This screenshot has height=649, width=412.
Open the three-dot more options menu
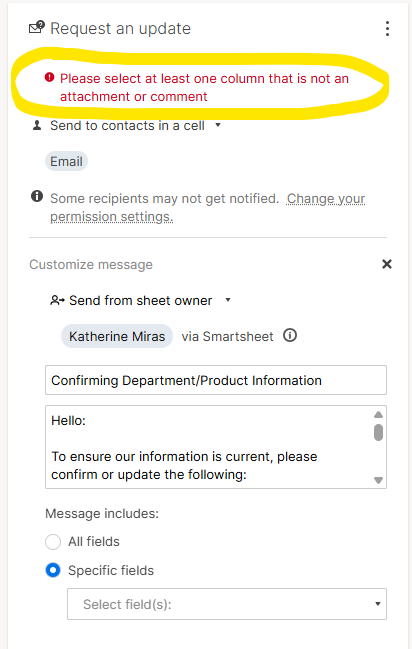point(387,29)
